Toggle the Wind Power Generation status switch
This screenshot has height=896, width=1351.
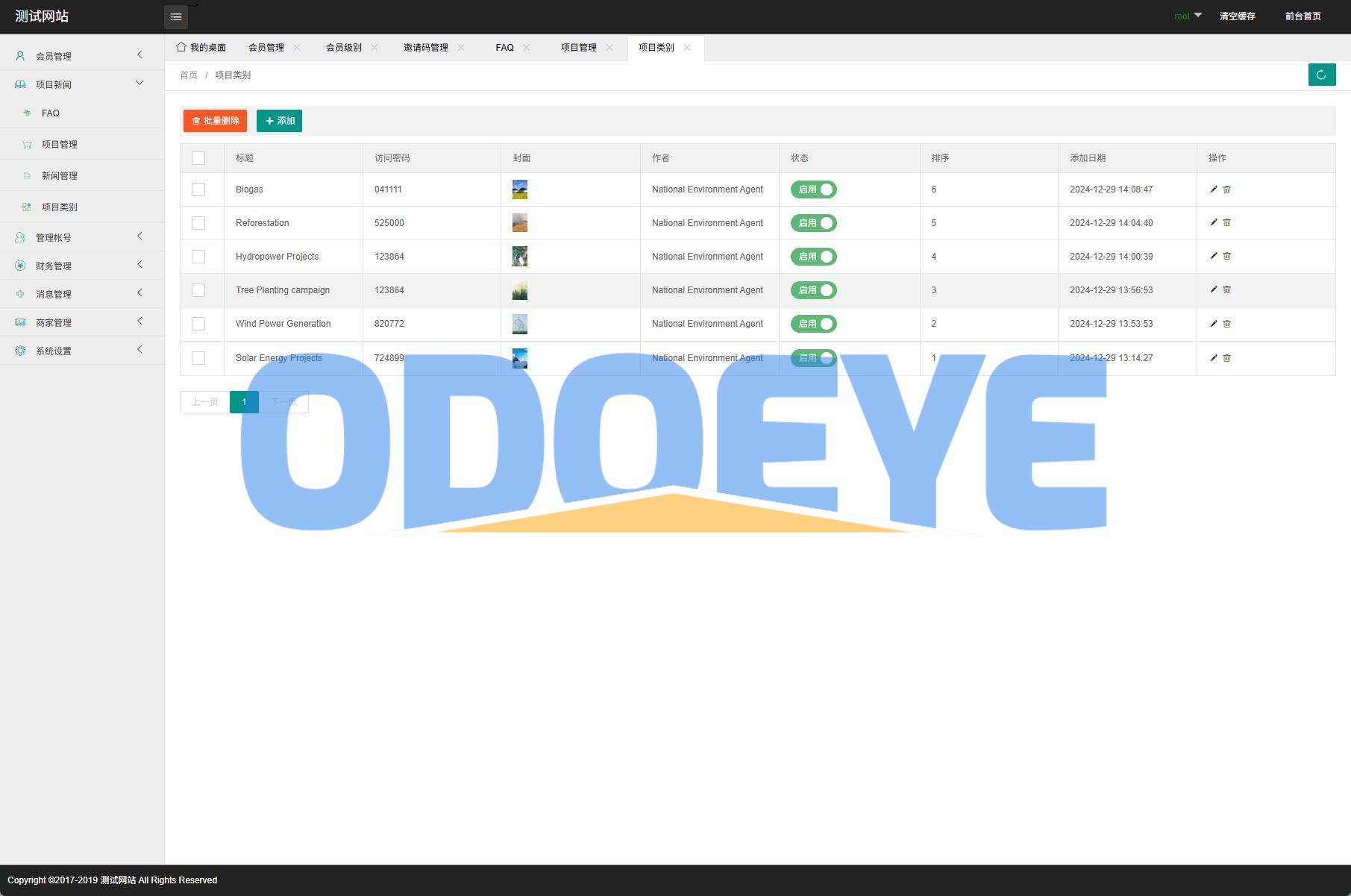click(x=814, y=324)
